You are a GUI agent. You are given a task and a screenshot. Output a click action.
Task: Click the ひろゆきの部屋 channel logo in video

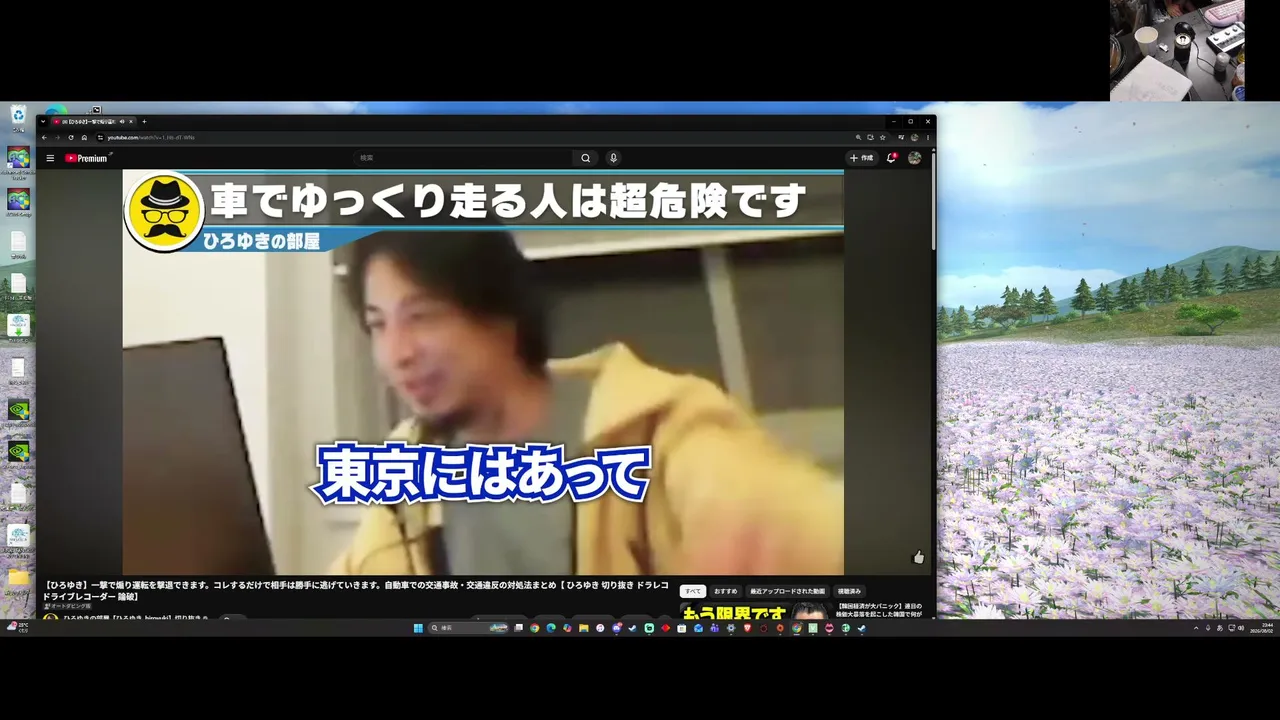click(x=164, y=211)
